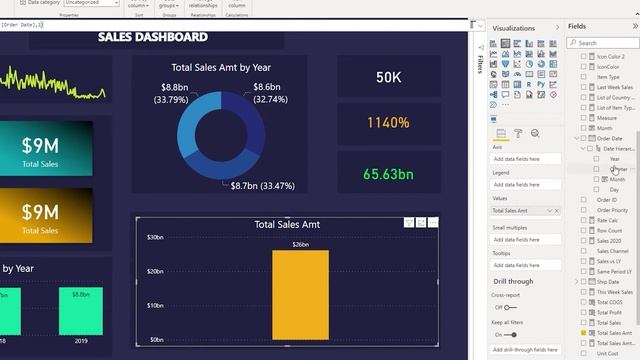Click in the Fields search box
Viewport: 640px width, 360px height.
click(x=602, y=43)
